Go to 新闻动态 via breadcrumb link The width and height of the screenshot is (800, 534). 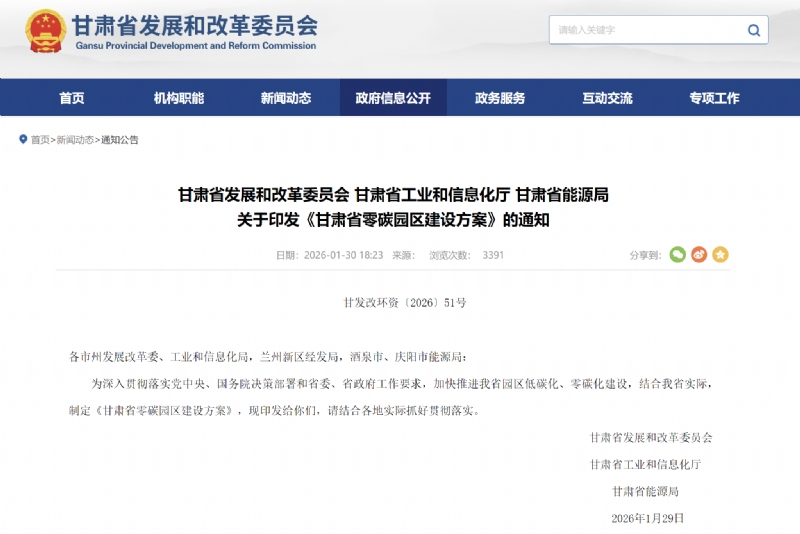click(75, 140)
